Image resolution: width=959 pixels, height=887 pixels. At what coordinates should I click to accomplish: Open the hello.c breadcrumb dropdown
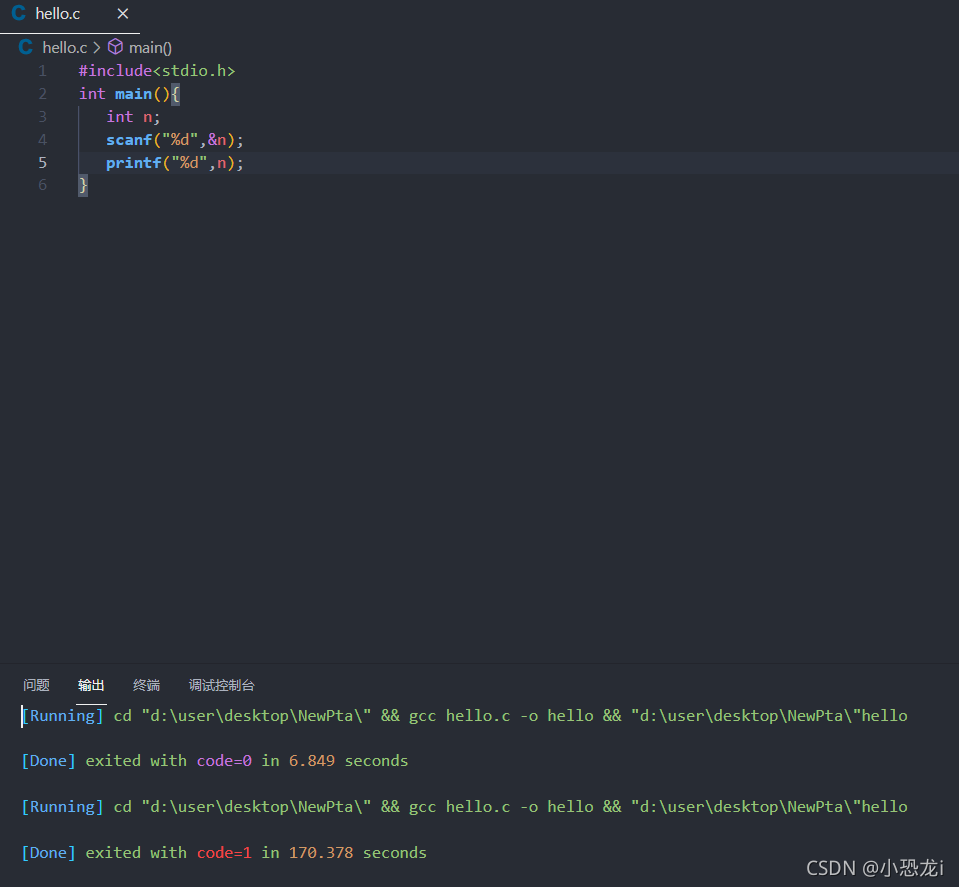pyautogui.click(x=64, y=46)
